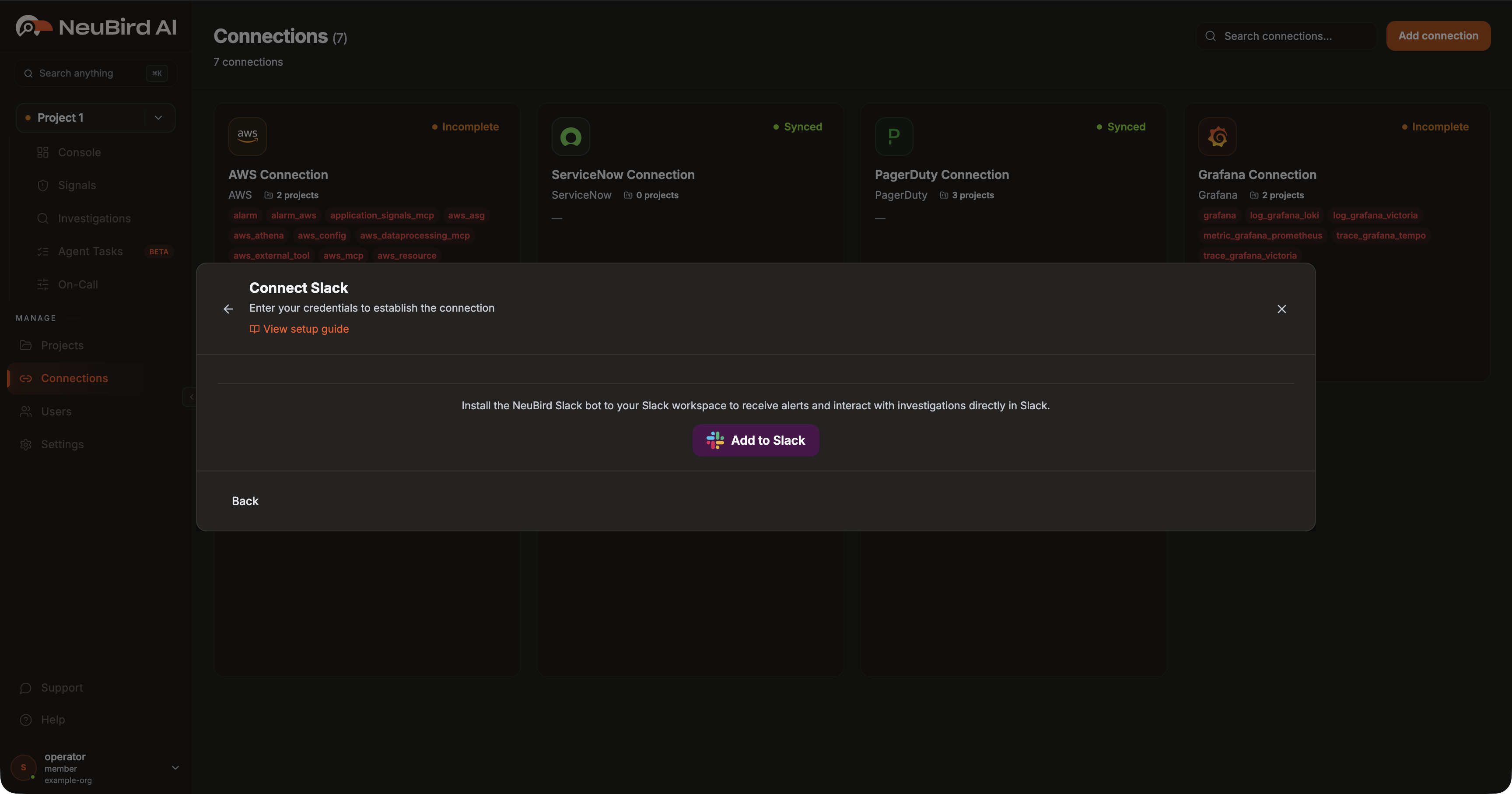
Task: Go to Users under Manage
Action: 56,412
